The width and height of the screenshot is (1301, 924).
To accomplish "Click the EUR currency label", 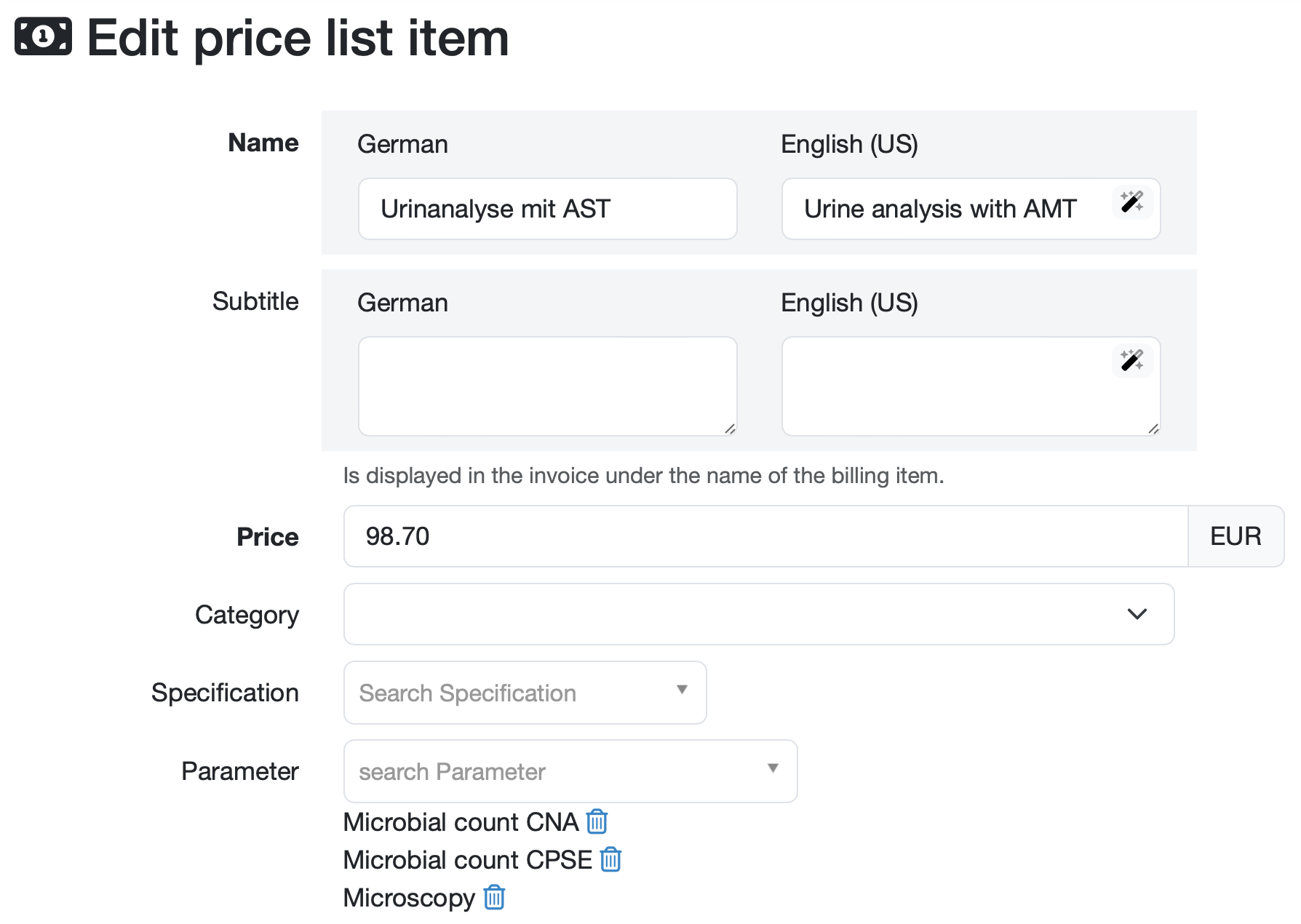I will tap(1236, 536).
